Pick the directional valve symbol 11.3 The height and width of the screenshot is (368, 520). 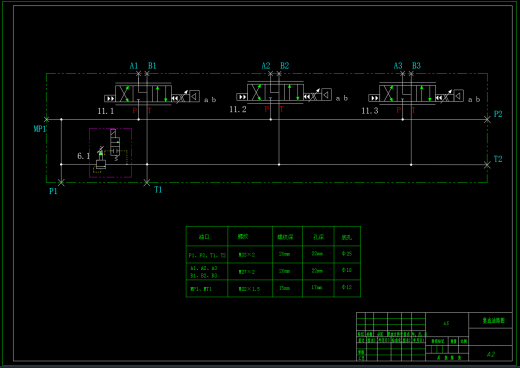click(407, 93)
